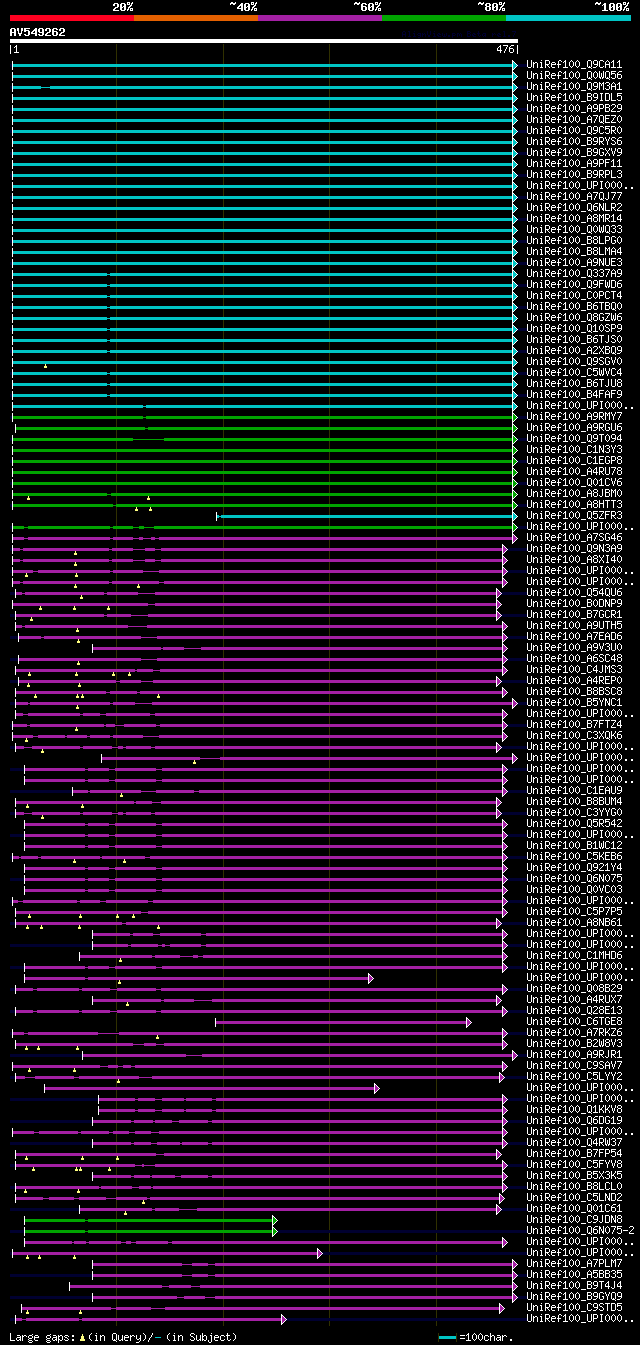Click the white query bar spanning 1 to 476
The width and height of the screenshot is (640, 1345).
click(264, 41)
